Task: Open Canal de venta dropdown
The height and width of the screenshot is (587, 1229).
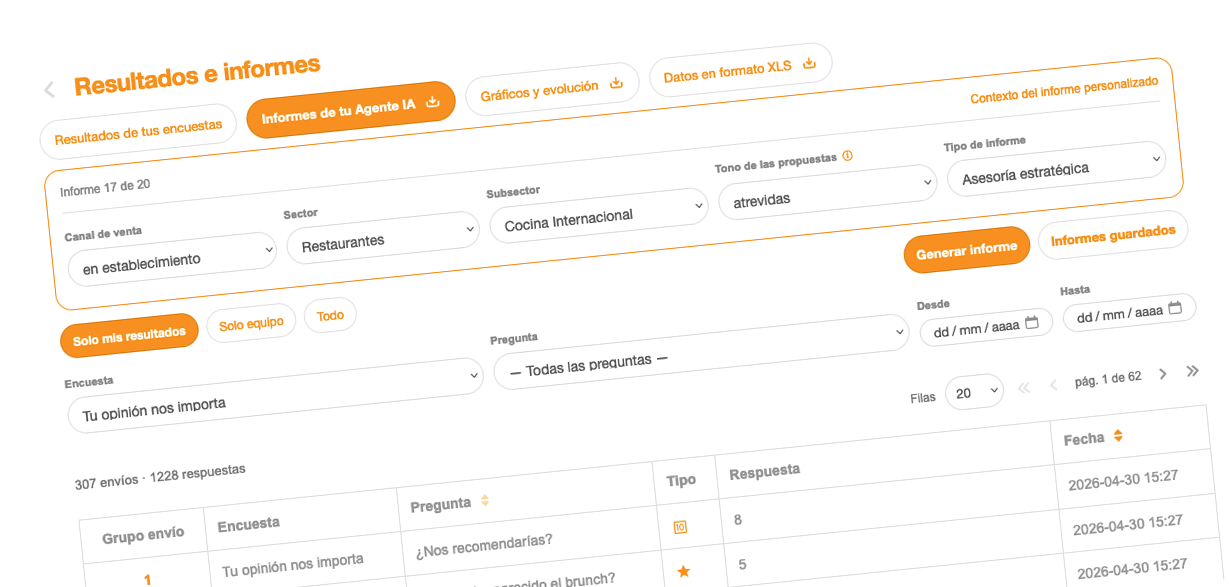Action: [x=172, y=259]
